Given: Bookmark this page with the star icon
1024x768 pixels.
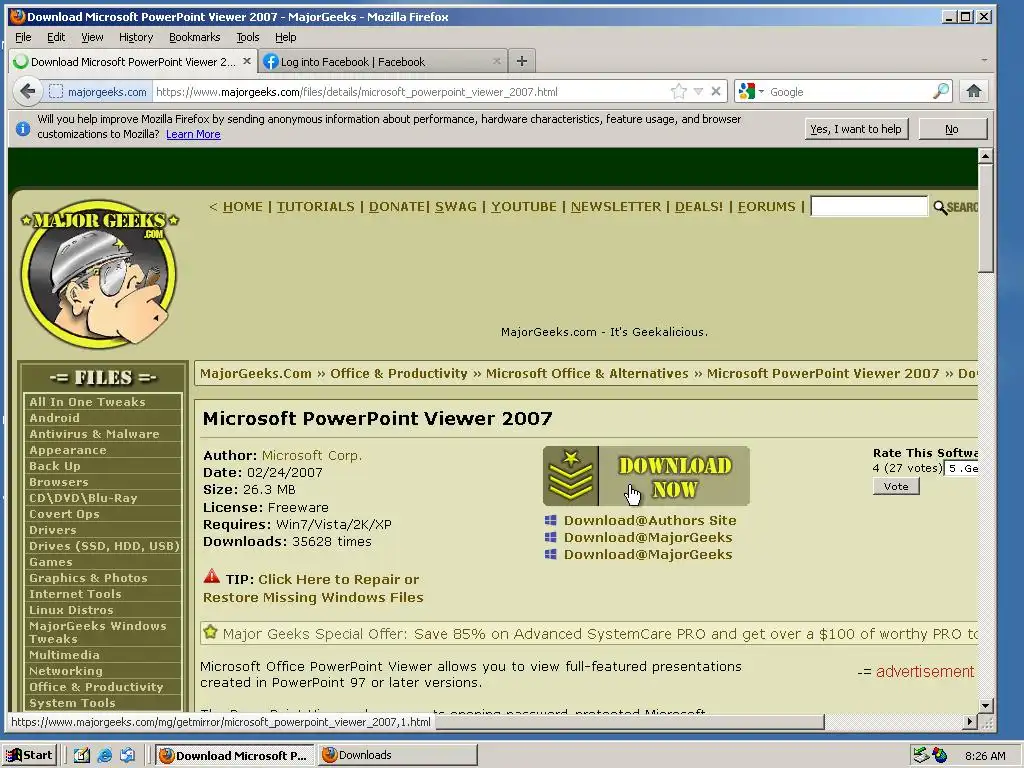Looking at the screenshot, I should (x=679, y=91).
